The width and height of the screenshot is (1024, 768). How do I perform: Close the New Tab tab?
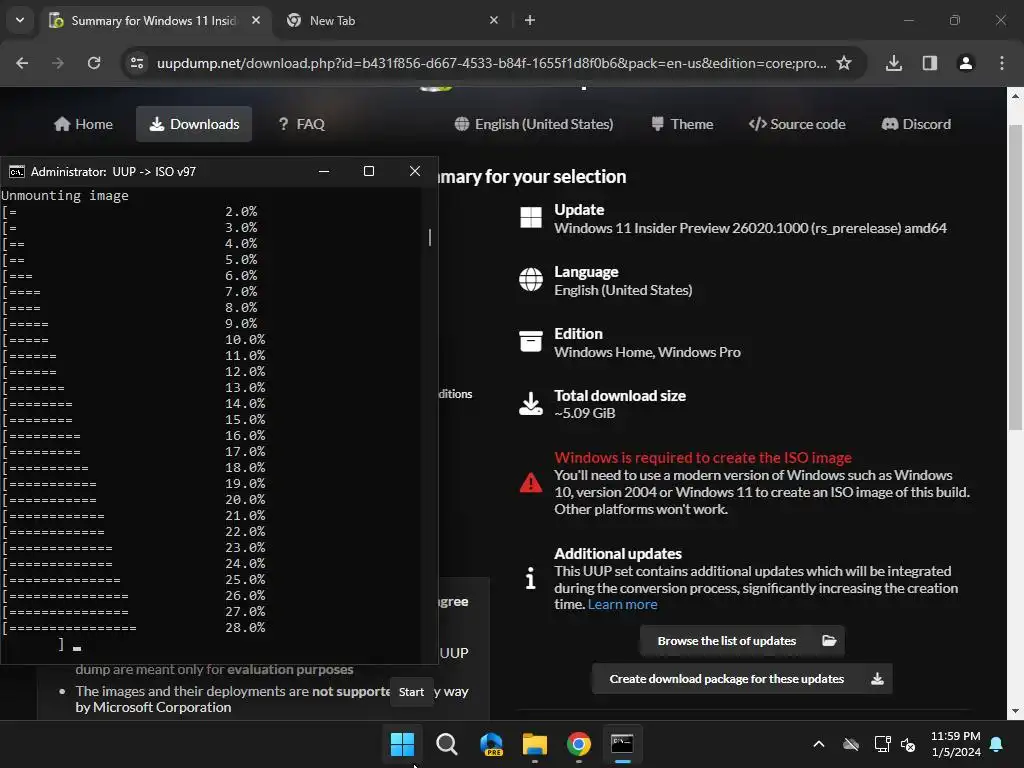point(494,20)
